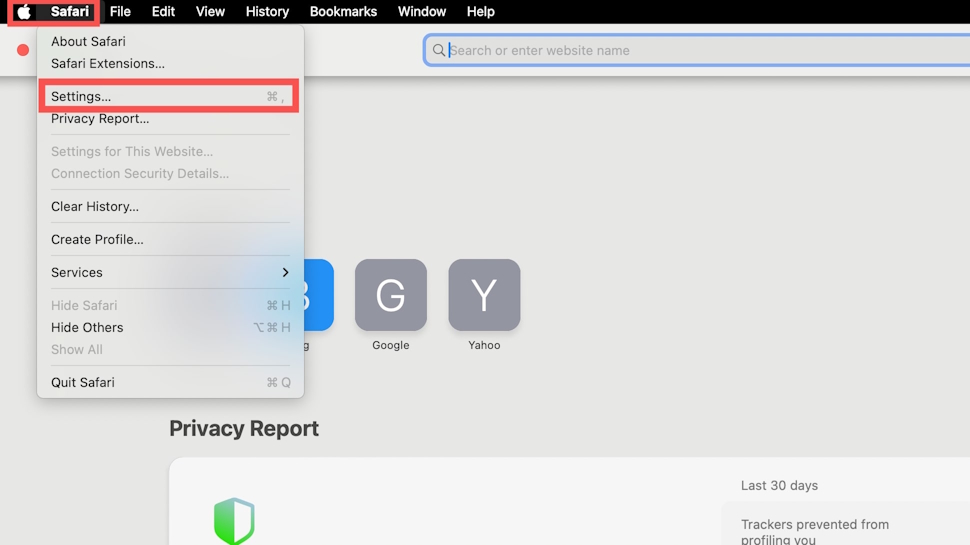Focus the Search or enter website name field
The width and height of the screenshot is (970, 545).
[697, 50]
